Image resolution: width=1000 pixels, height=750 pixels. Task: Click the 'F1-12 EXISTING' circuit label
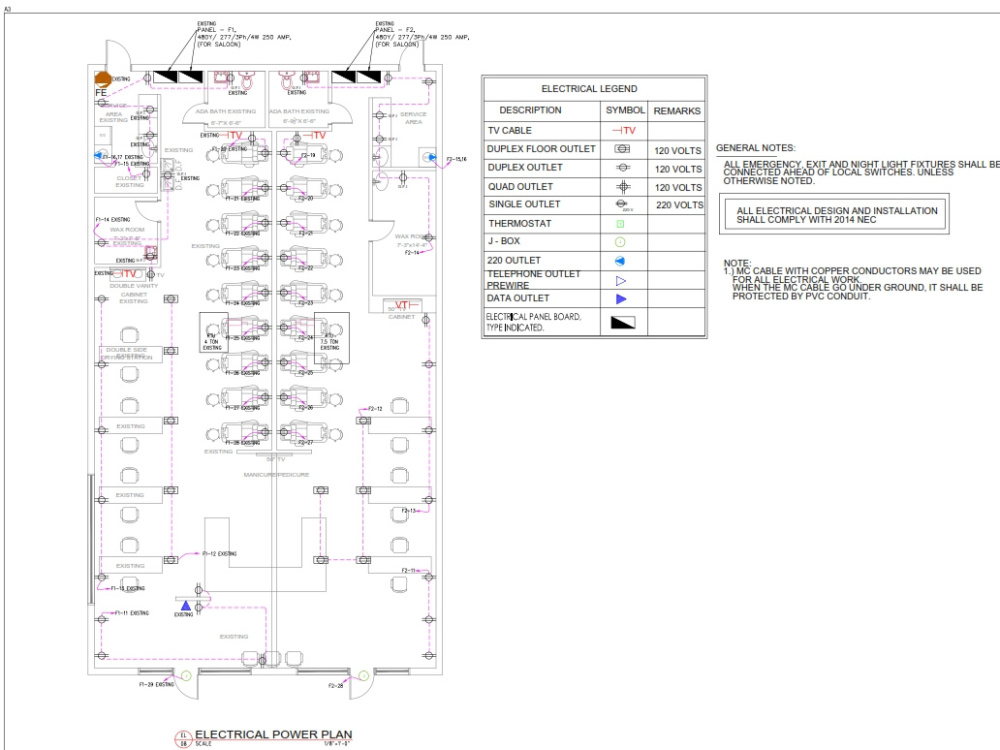[219, 554]
